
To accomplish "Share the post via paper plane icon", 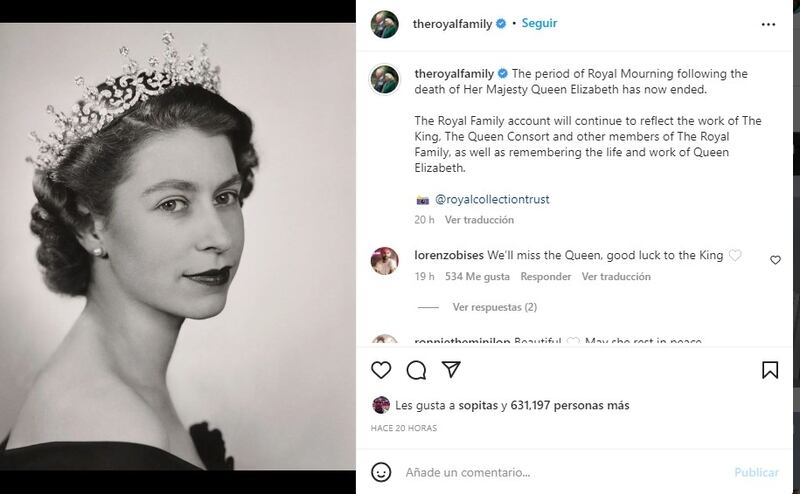I will [451, 370].
